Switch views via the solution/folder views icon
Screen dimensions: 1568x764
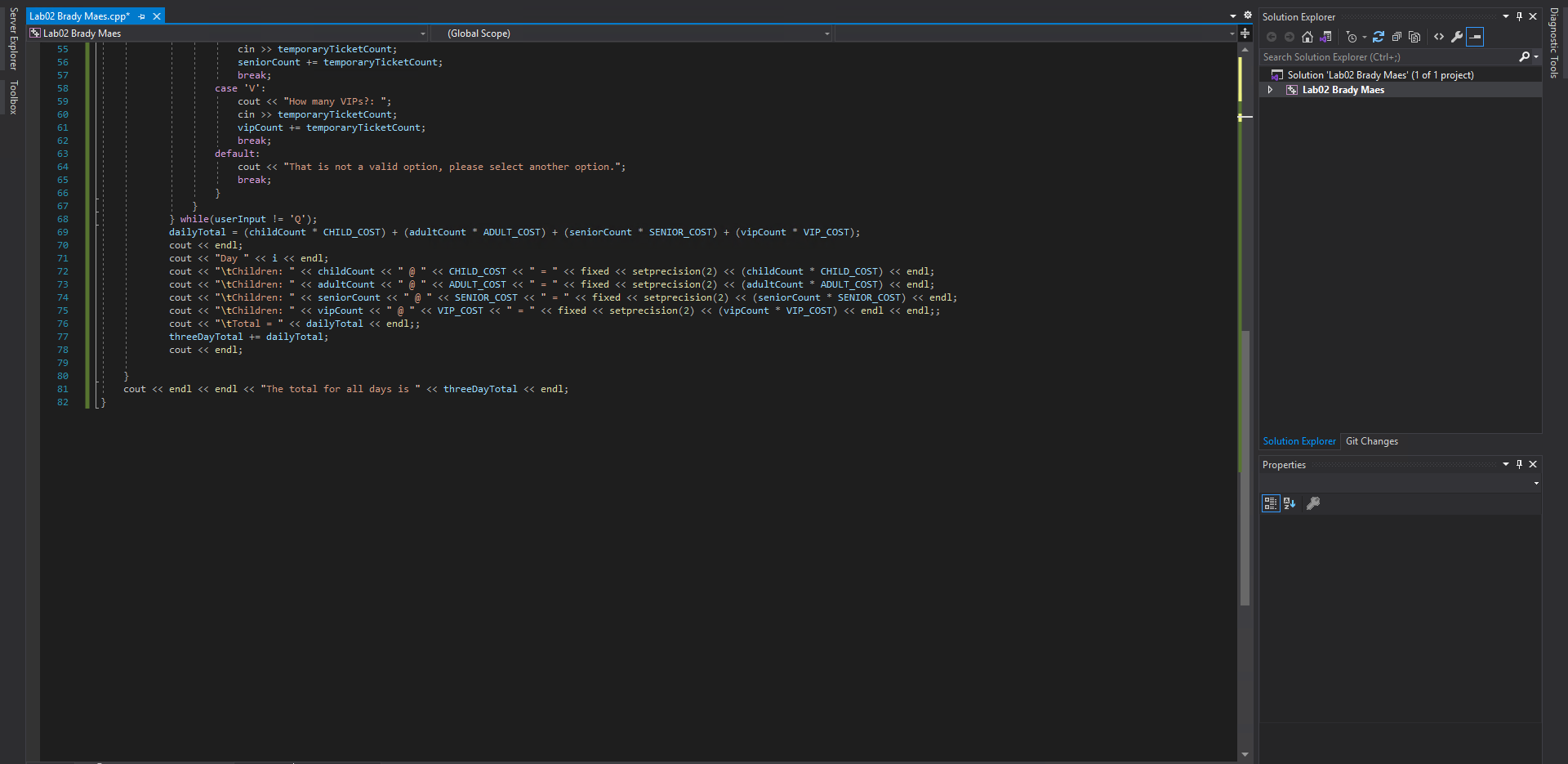(1325, 37)
